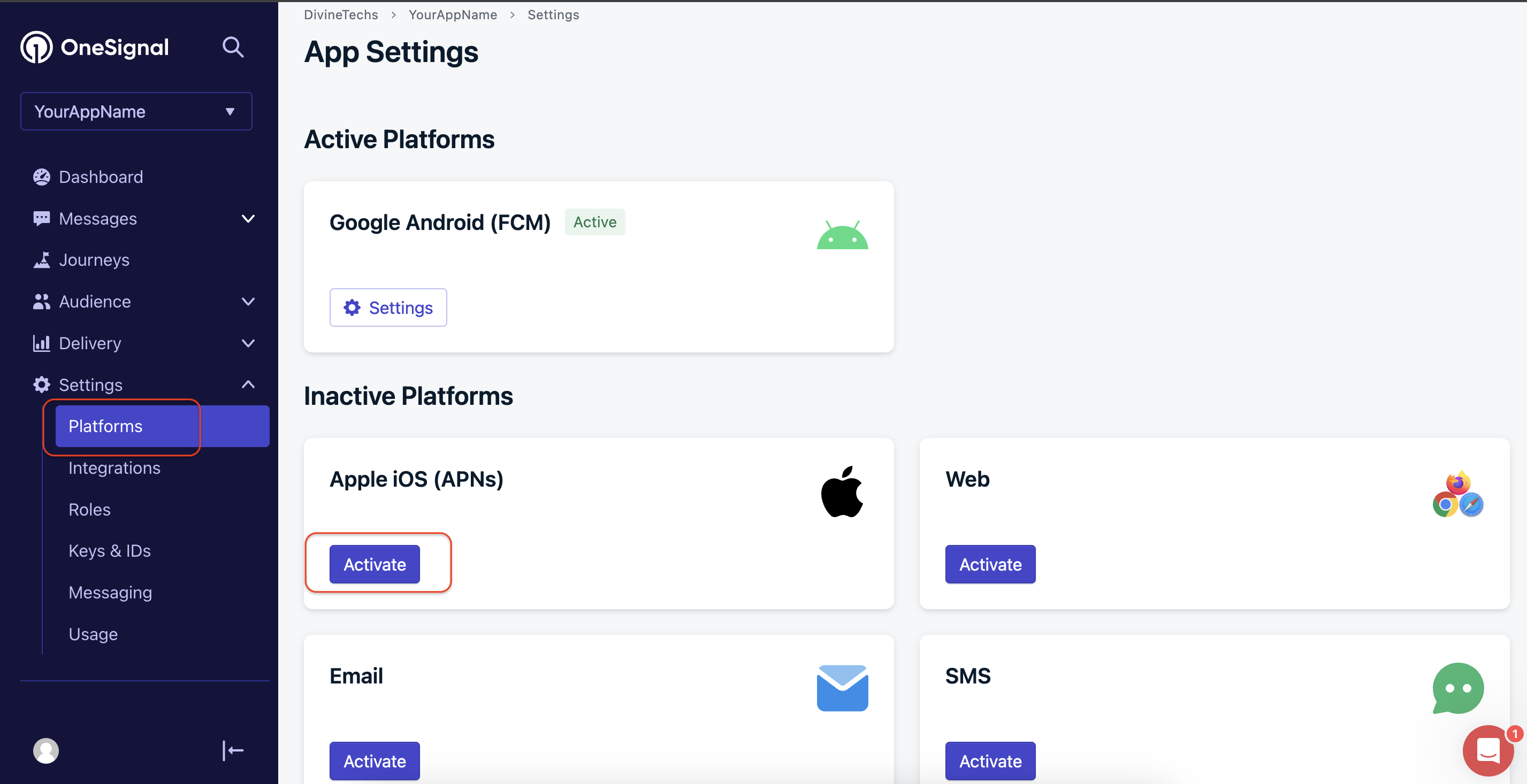Open Keys & IDs settings page
This screenshot has width=1527, height=784.
(110, 550)
